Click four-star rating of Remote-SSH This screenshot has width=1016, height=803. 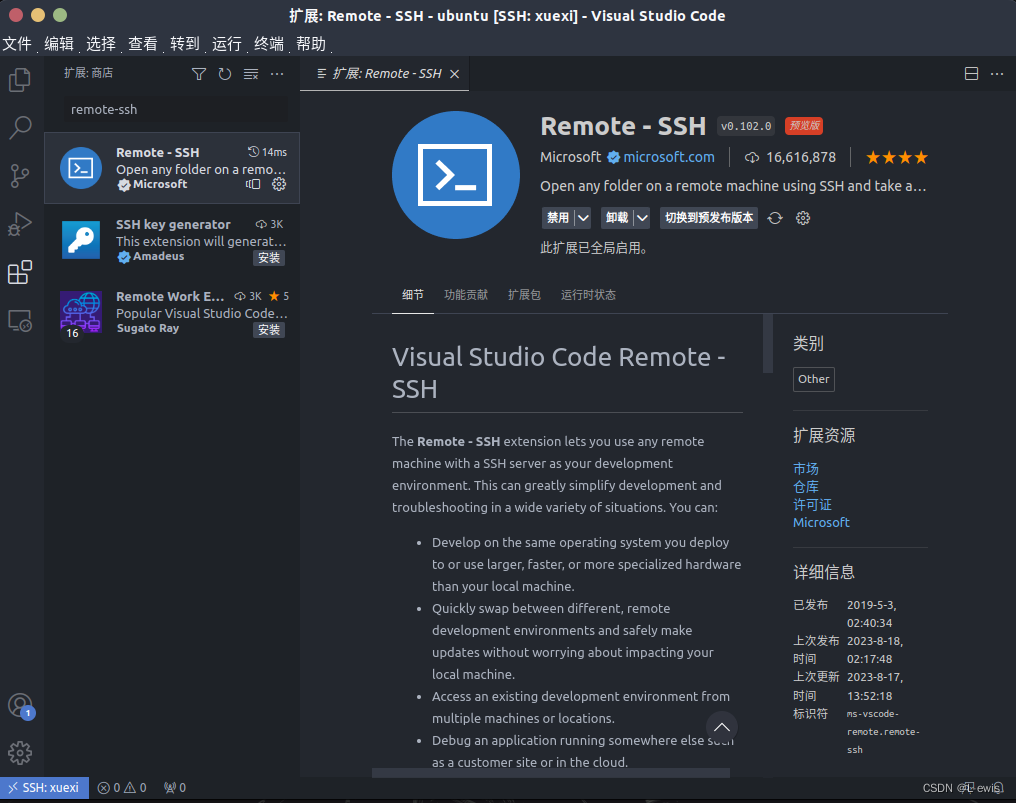pos(897,157)
